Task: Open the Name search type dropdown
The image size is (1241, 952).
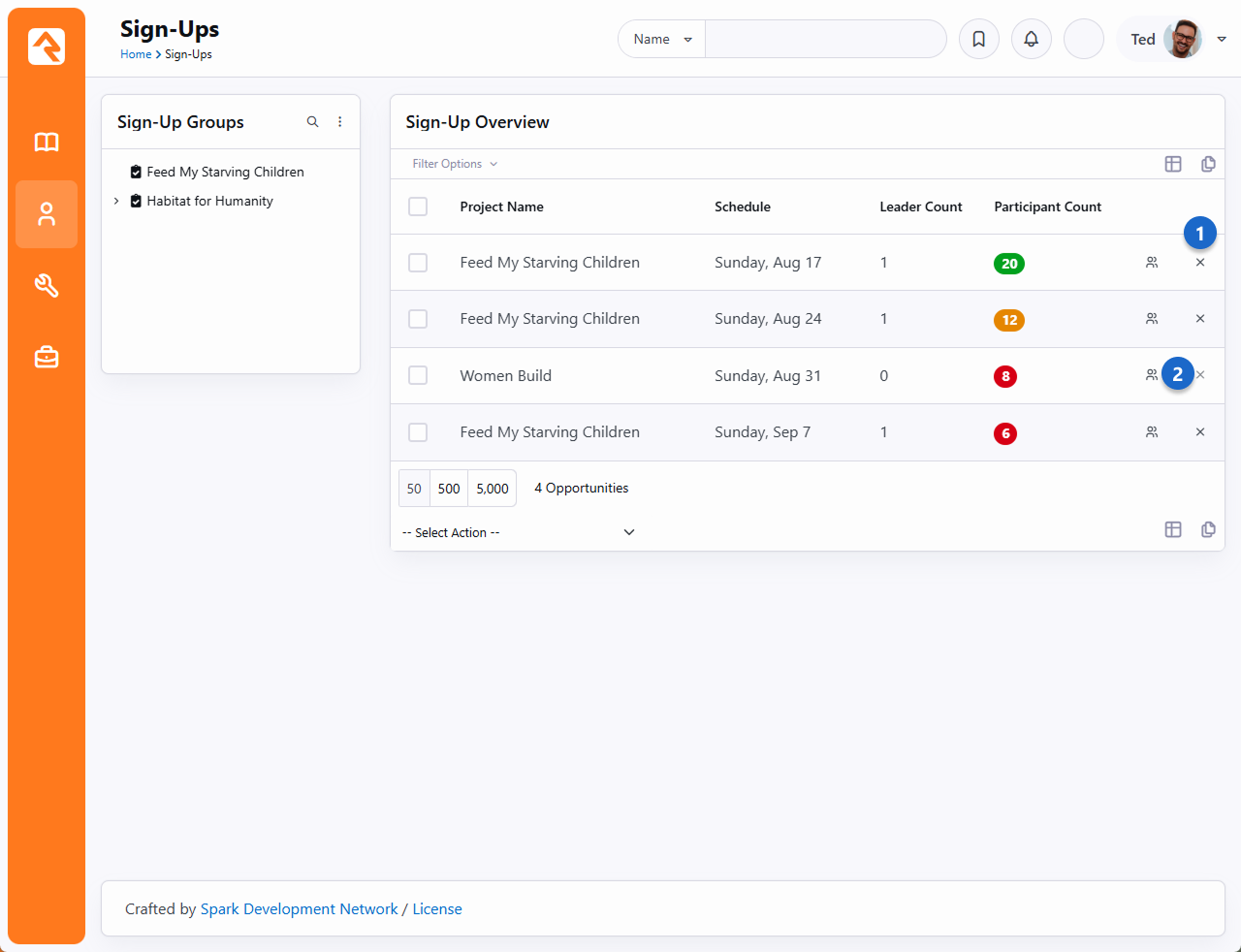Action: click(x=662, y=40)
